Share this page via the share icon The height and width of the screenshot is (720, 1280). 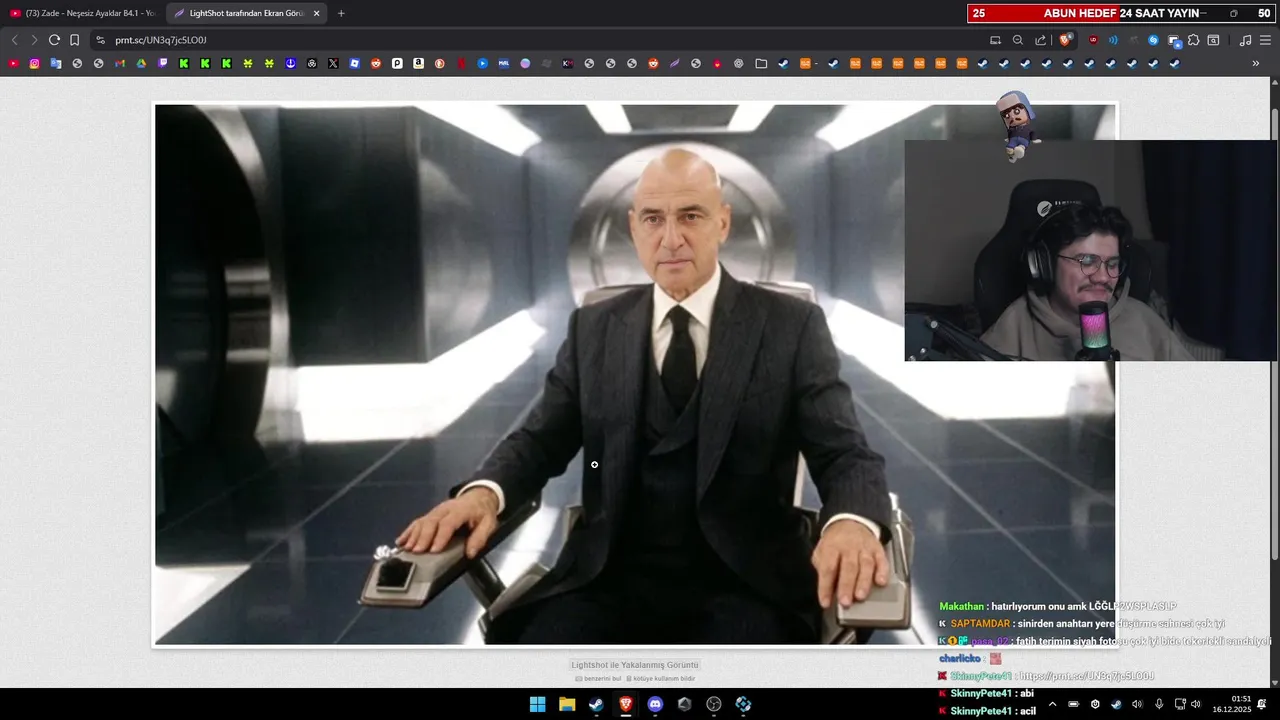pos(1040,40)
